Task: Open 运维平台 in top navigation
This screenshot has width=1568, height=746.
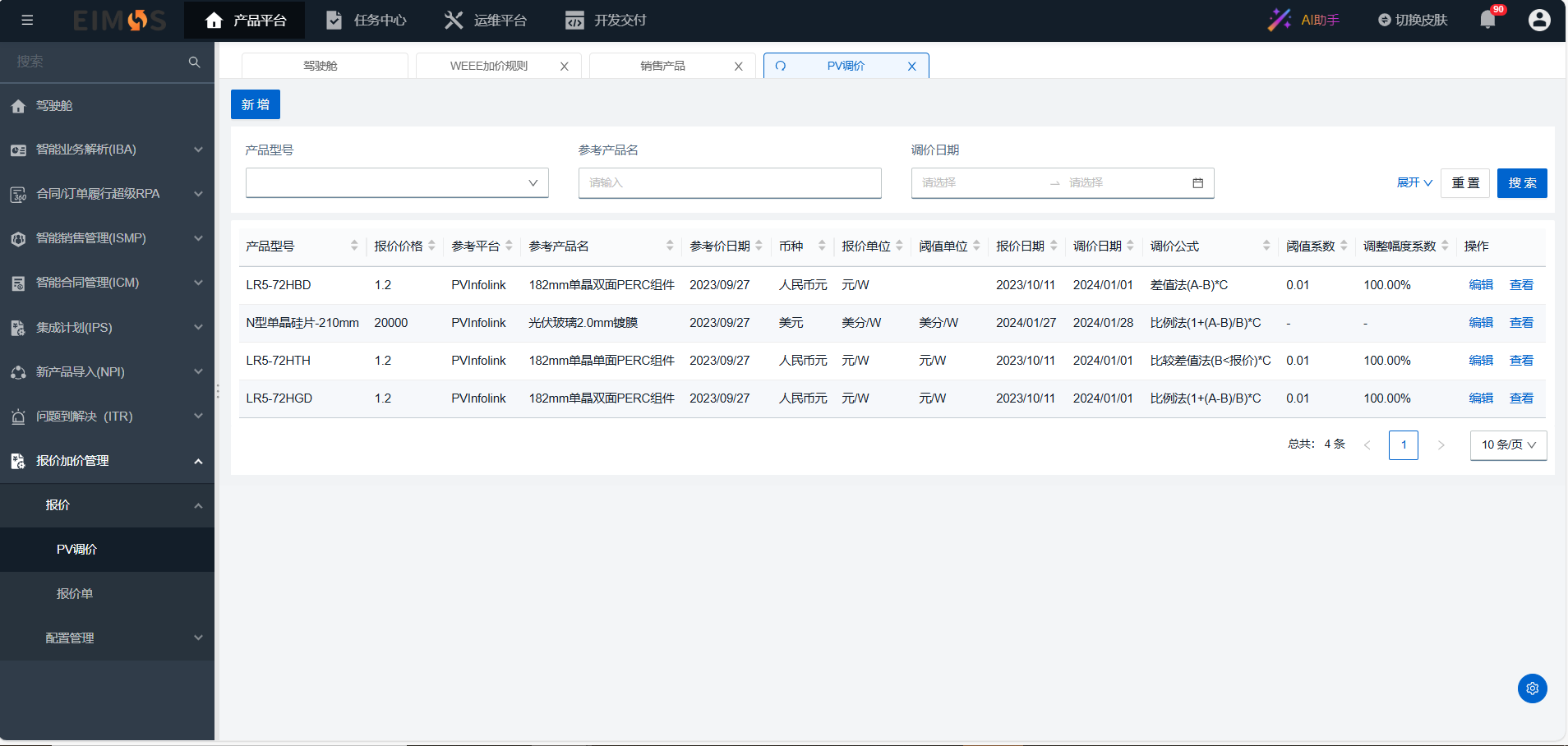Action: click(486, 20)
